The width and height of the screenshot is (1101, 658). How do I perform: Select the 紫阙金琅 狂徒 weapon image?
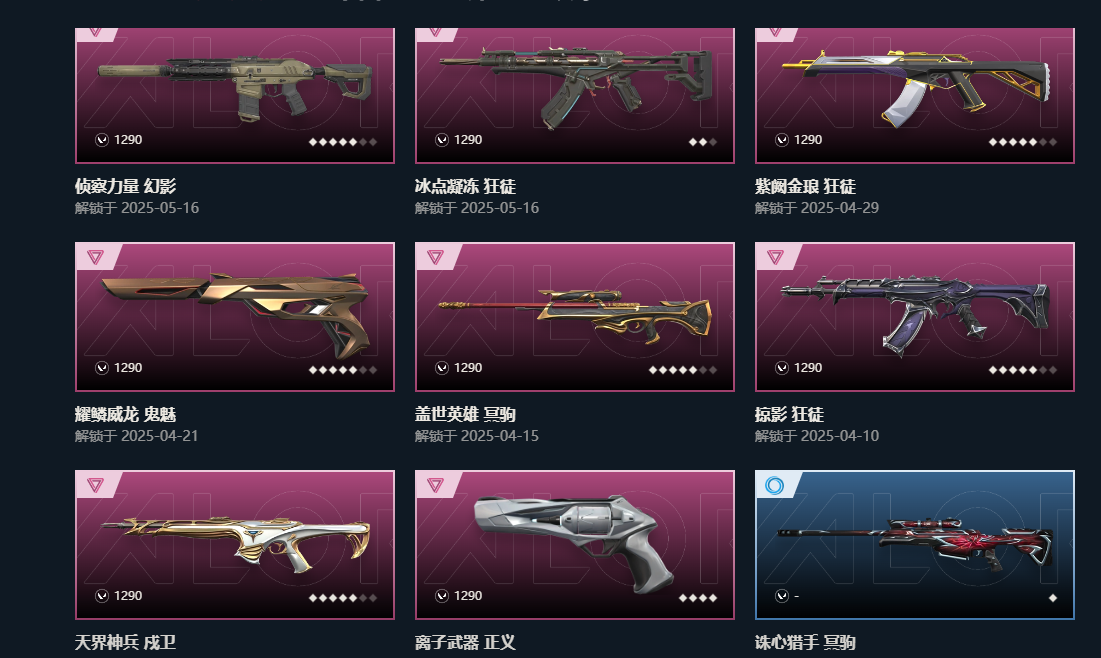914,88
